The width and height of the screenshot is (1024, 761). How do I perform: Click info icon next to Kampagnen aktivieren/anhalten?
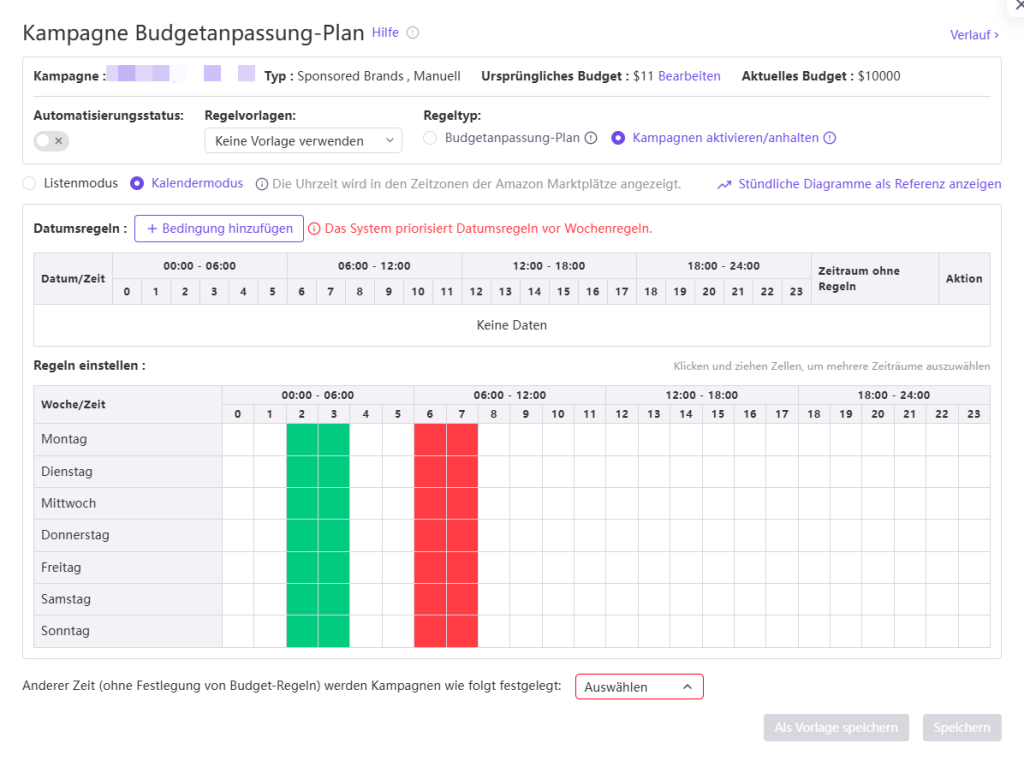pos(829,138)
